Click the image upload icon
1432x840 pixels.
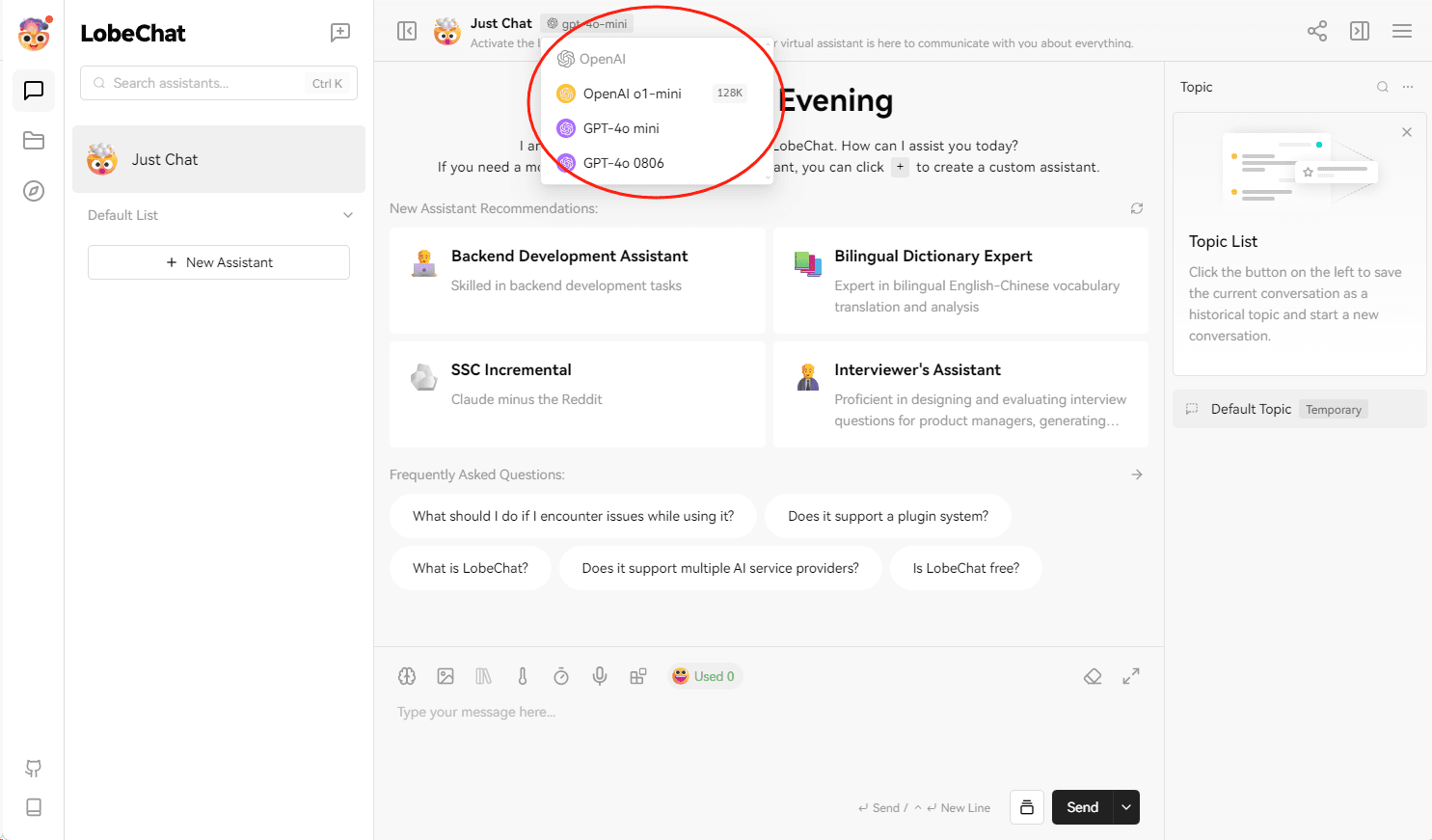[446, 676]
